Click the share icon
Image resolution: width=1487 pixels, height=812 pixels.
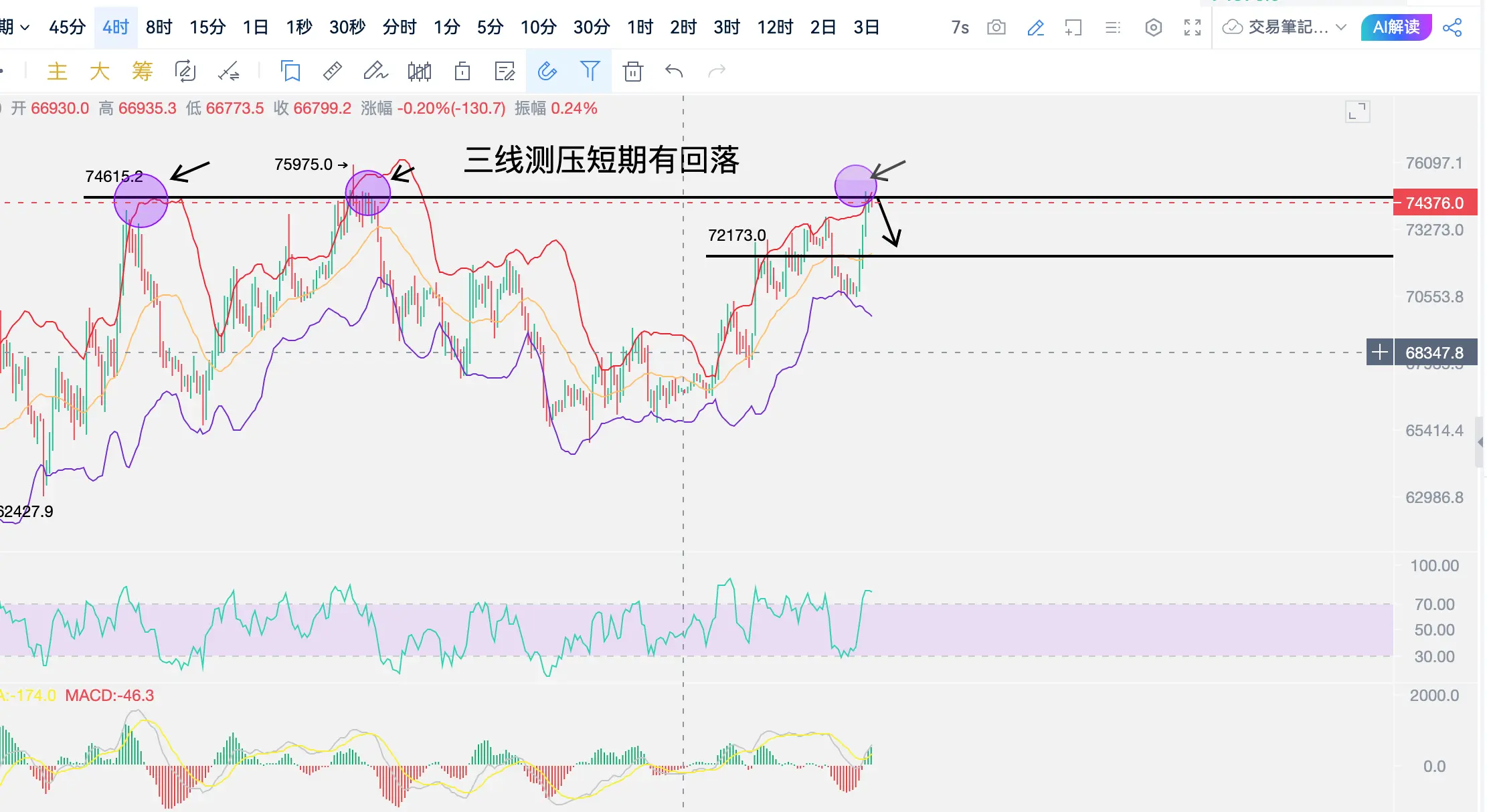click(x=1452, y=27)
